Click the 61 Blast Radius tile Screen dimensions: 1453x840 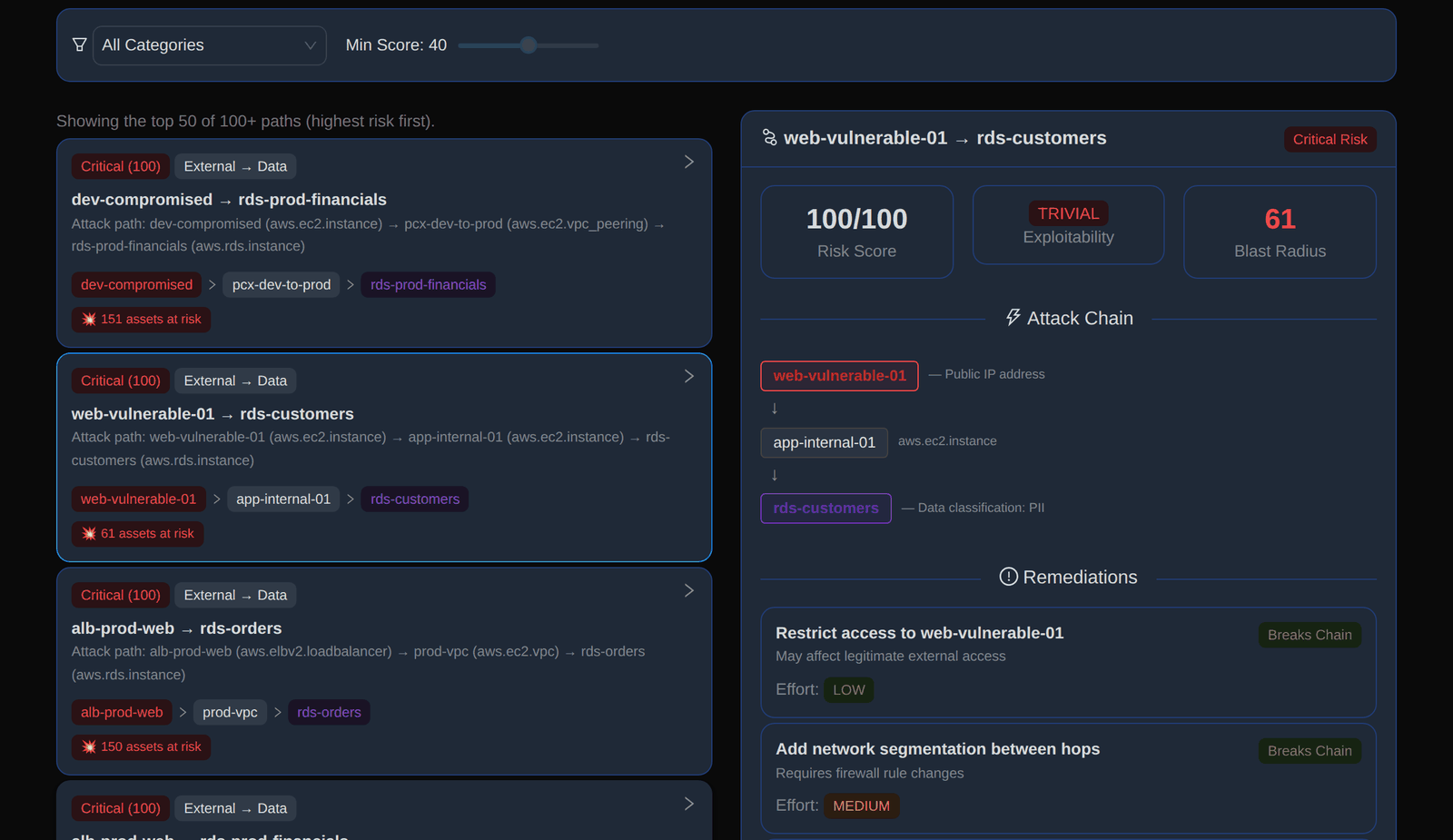[x=1280, y=232]
